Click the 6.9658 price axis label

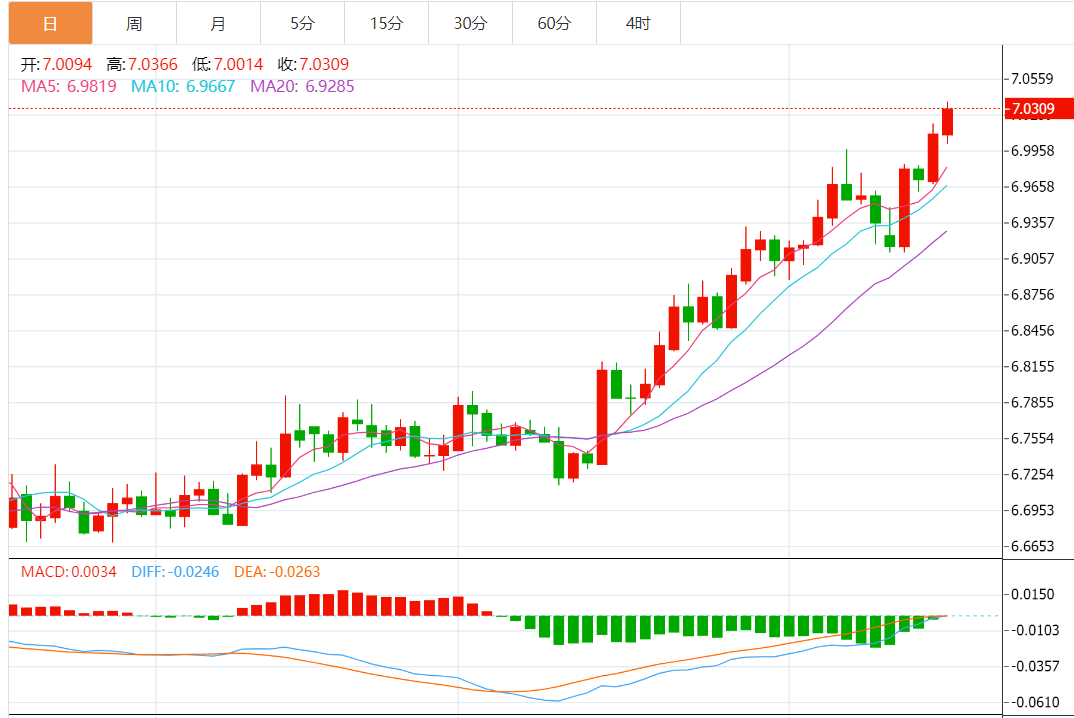coord(1032,187)
